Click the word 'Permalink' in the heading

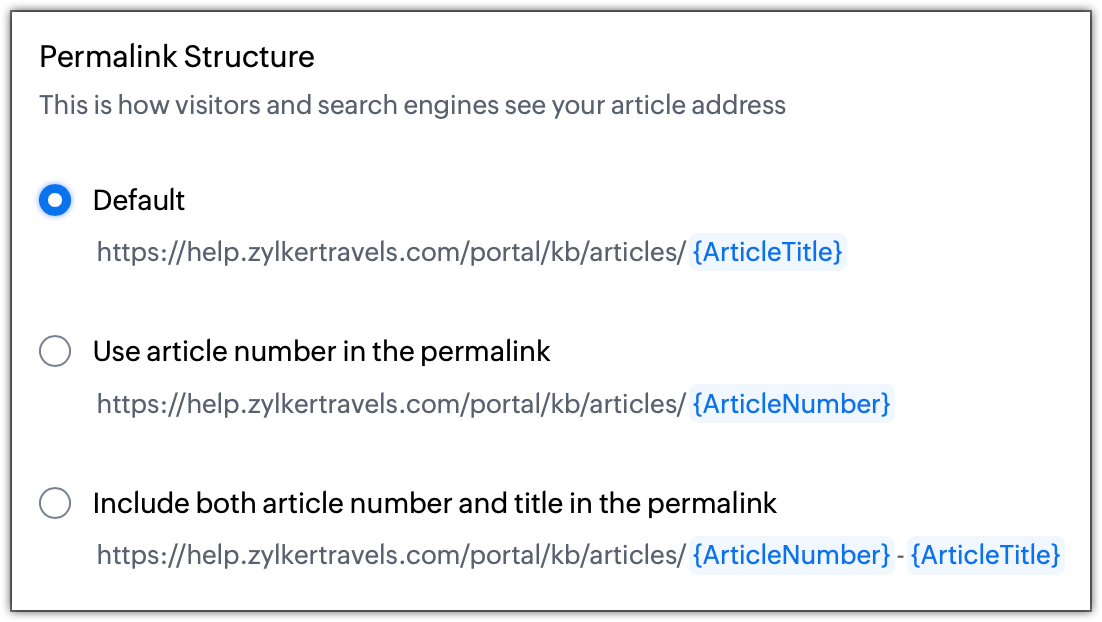click(107, 56)
